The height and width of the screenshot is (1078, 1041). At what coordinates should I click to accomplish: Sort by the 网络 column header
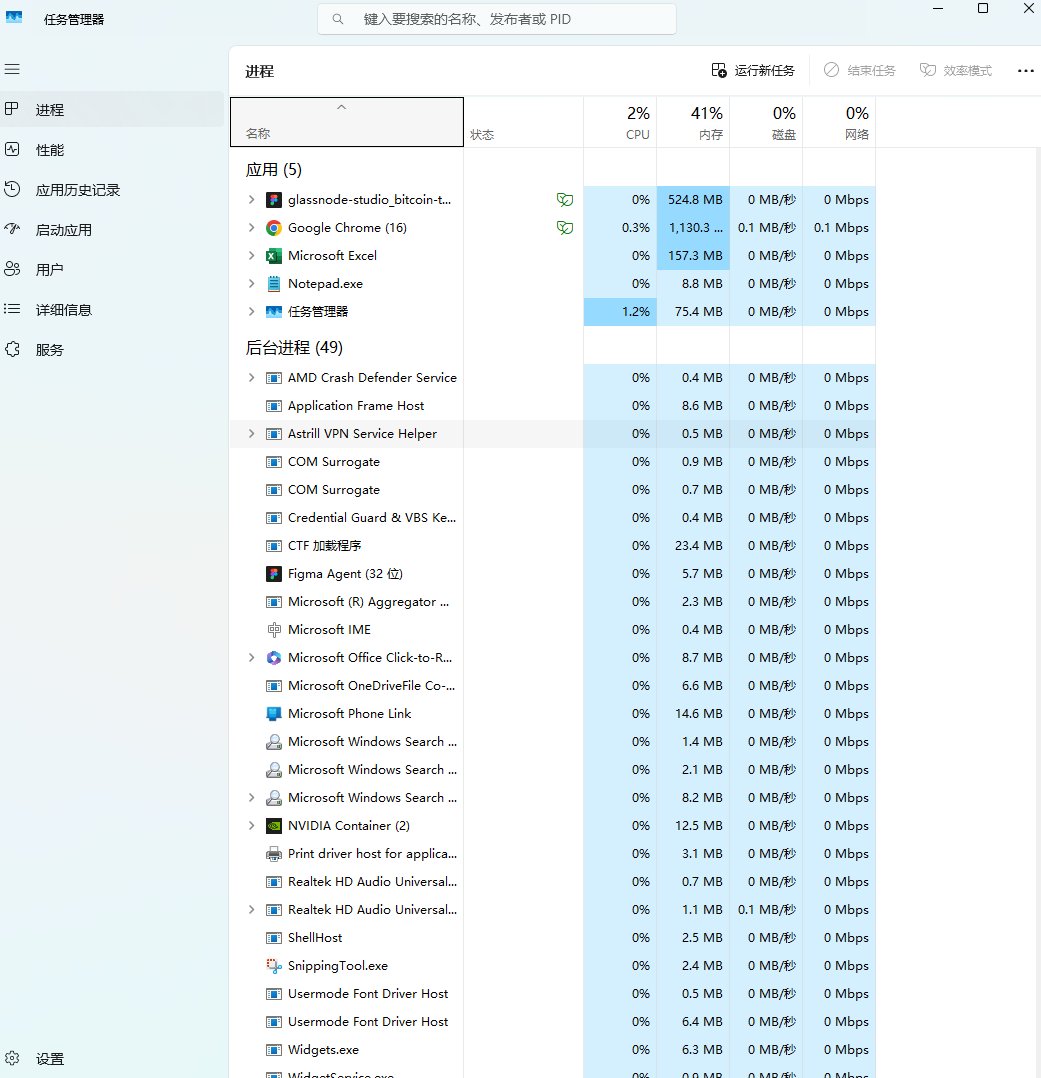[839, 122]
